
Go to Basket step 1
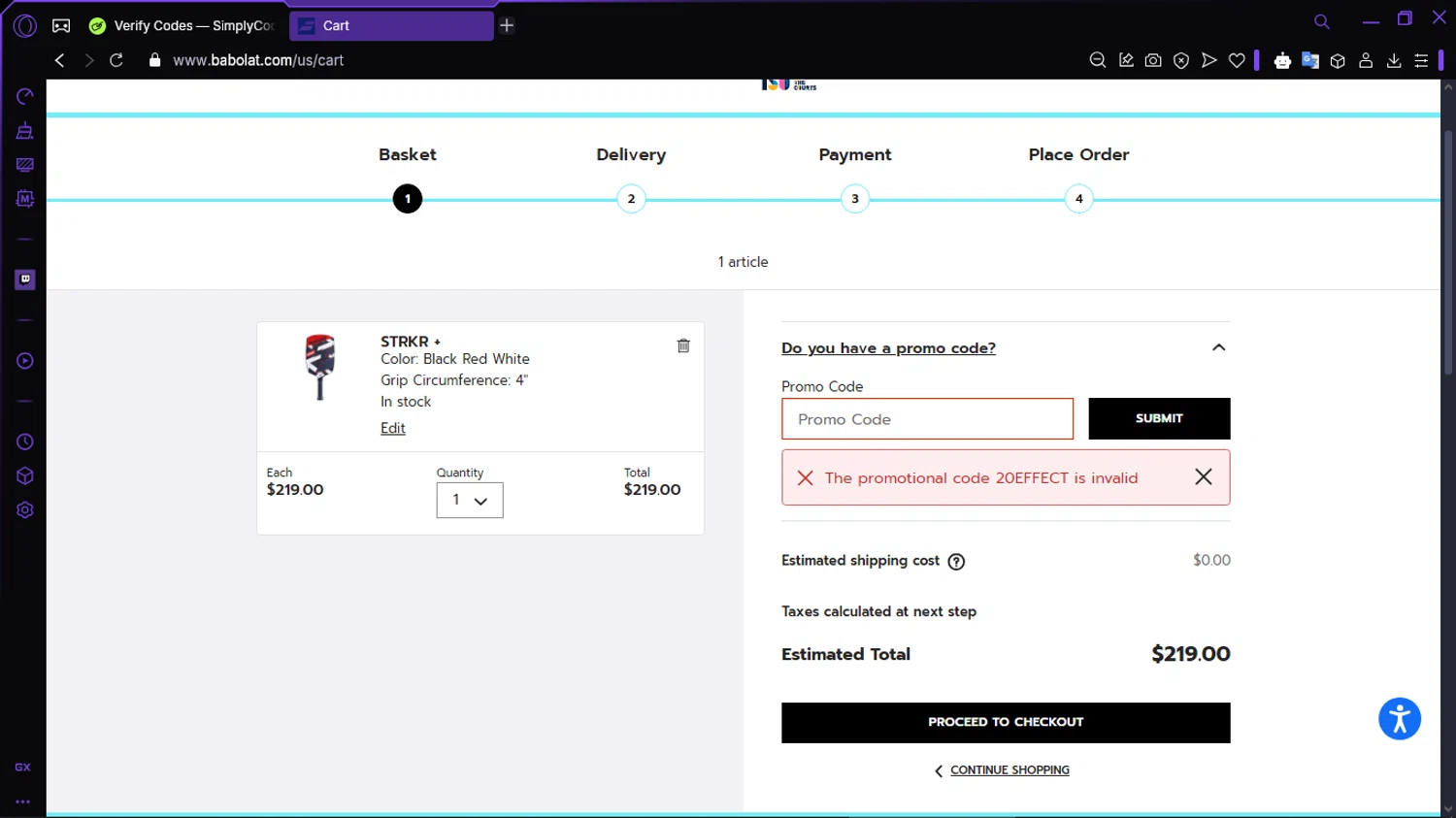click(408, 199)
